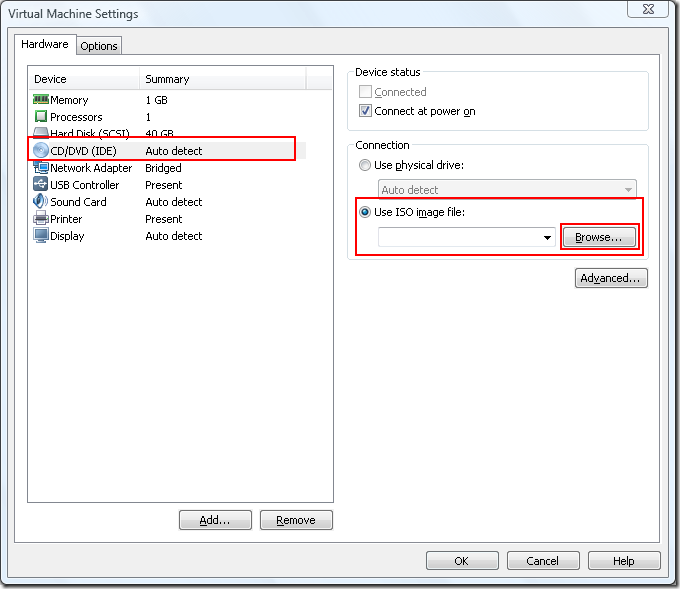Image resolution: width=680 pixels, height=589 pixels.
Task: Click the Remove device button
Action: [296, 520]
